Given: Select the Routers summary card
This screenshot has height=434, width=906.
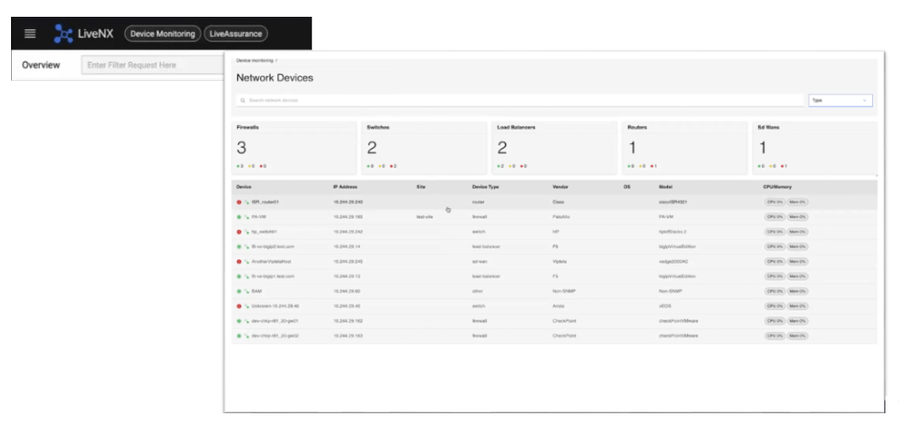Looking at the screenshot, I should pyautogui.click(x=685, y=148).
